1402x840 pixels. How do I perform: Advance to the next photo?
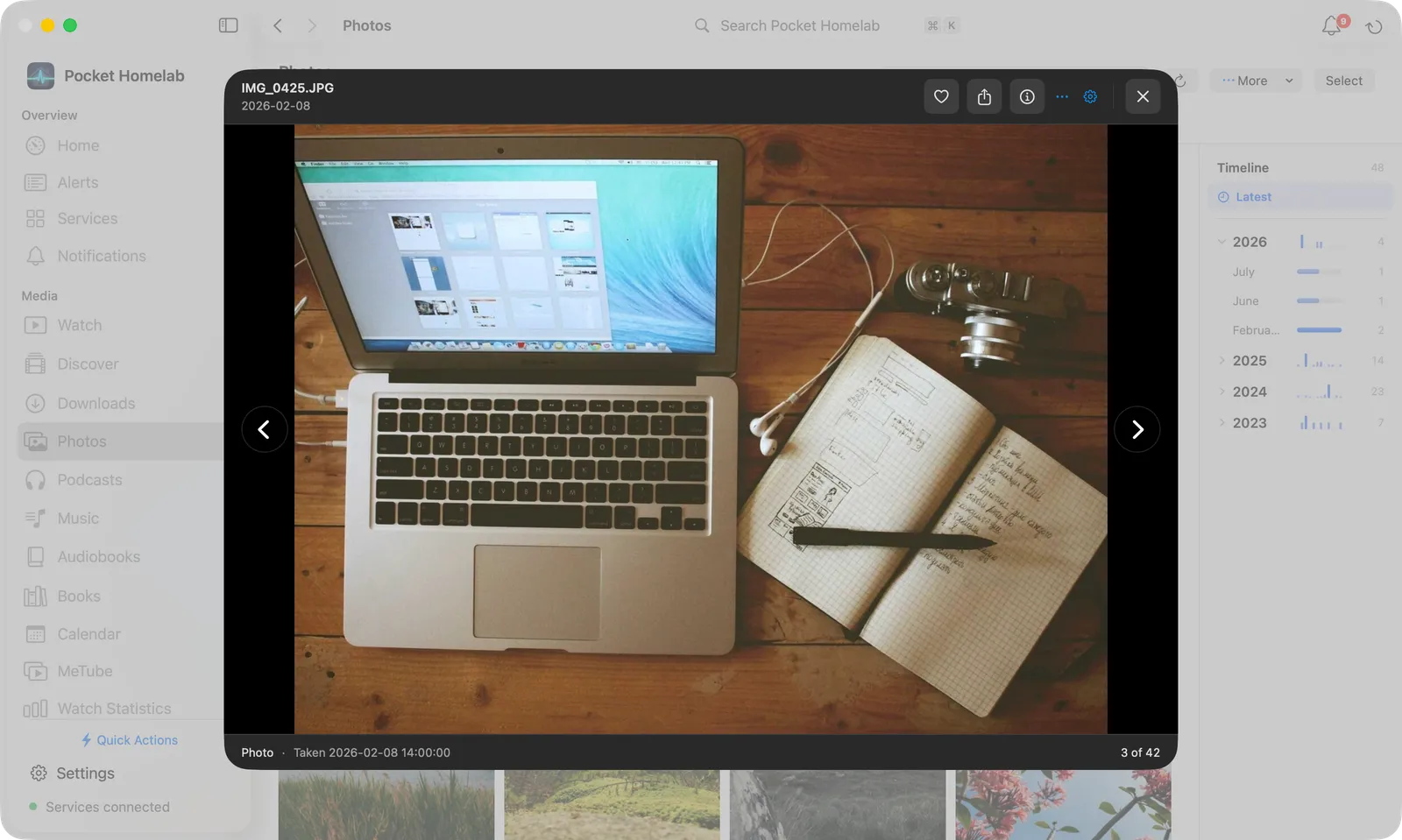coord(1136,429)
